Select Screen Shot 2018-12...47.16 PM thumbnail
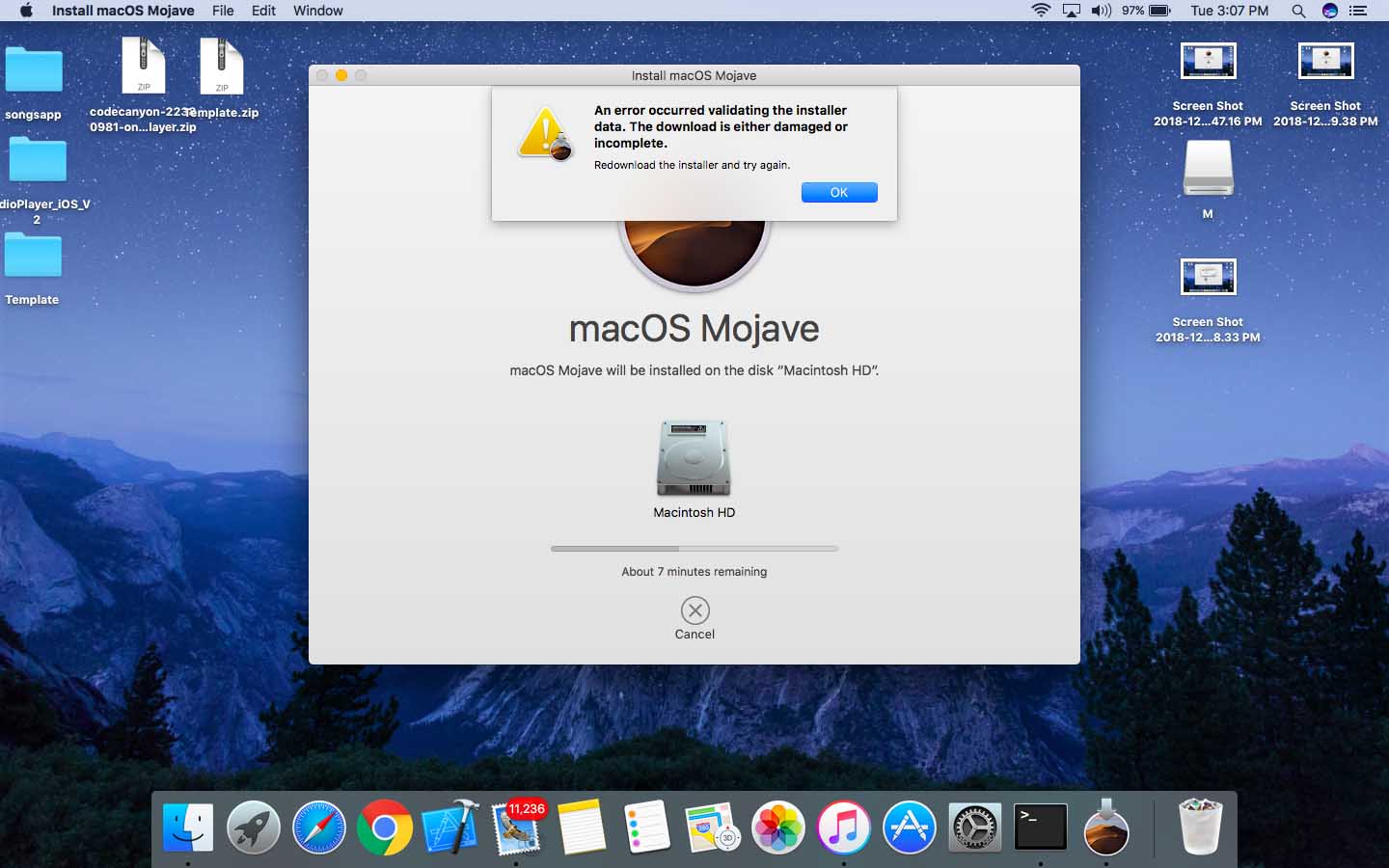This screenshot has height=868, width=1389. tap(1209, 61)
